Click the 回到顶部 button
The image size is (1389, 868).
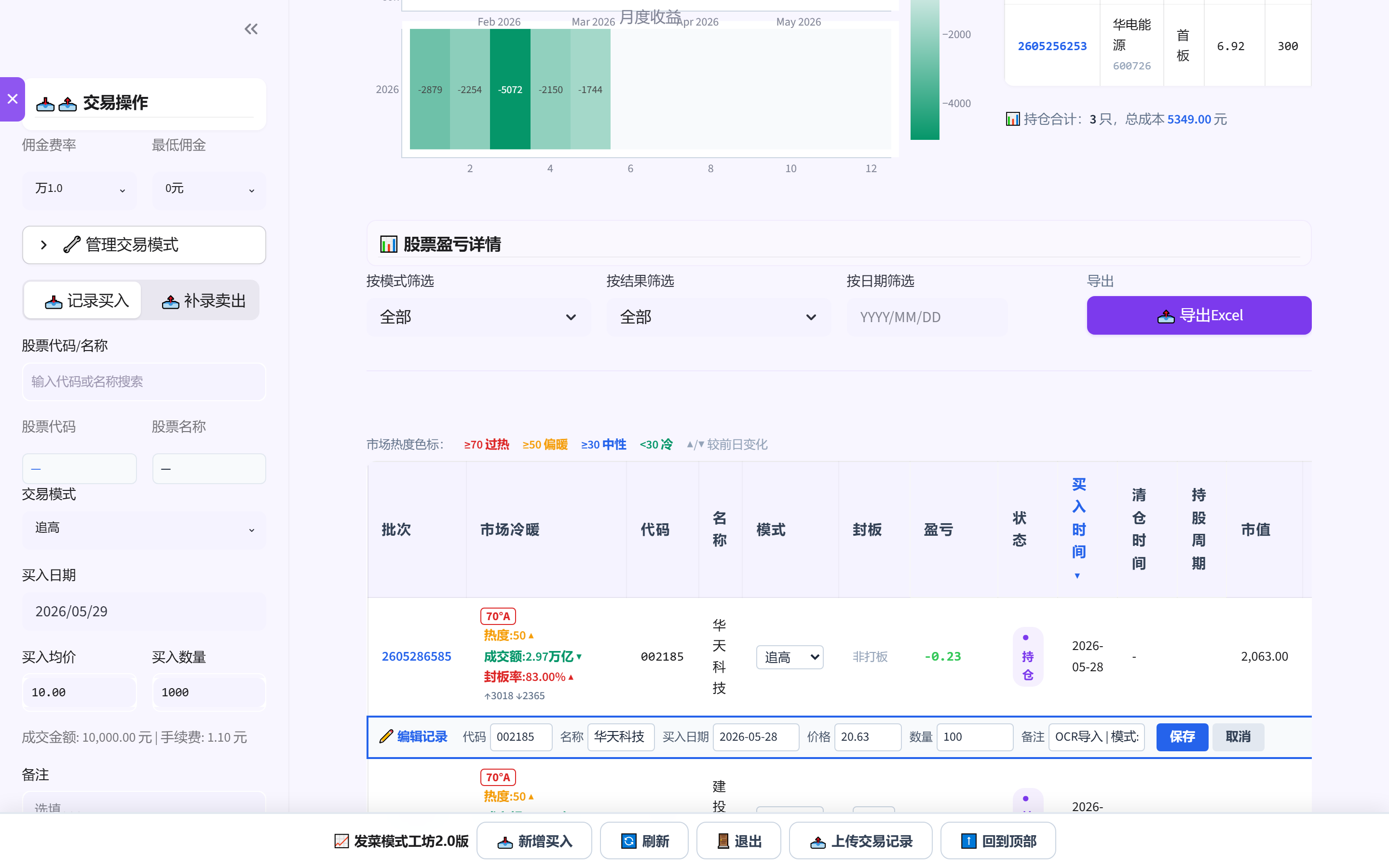(x=997, y=841)
